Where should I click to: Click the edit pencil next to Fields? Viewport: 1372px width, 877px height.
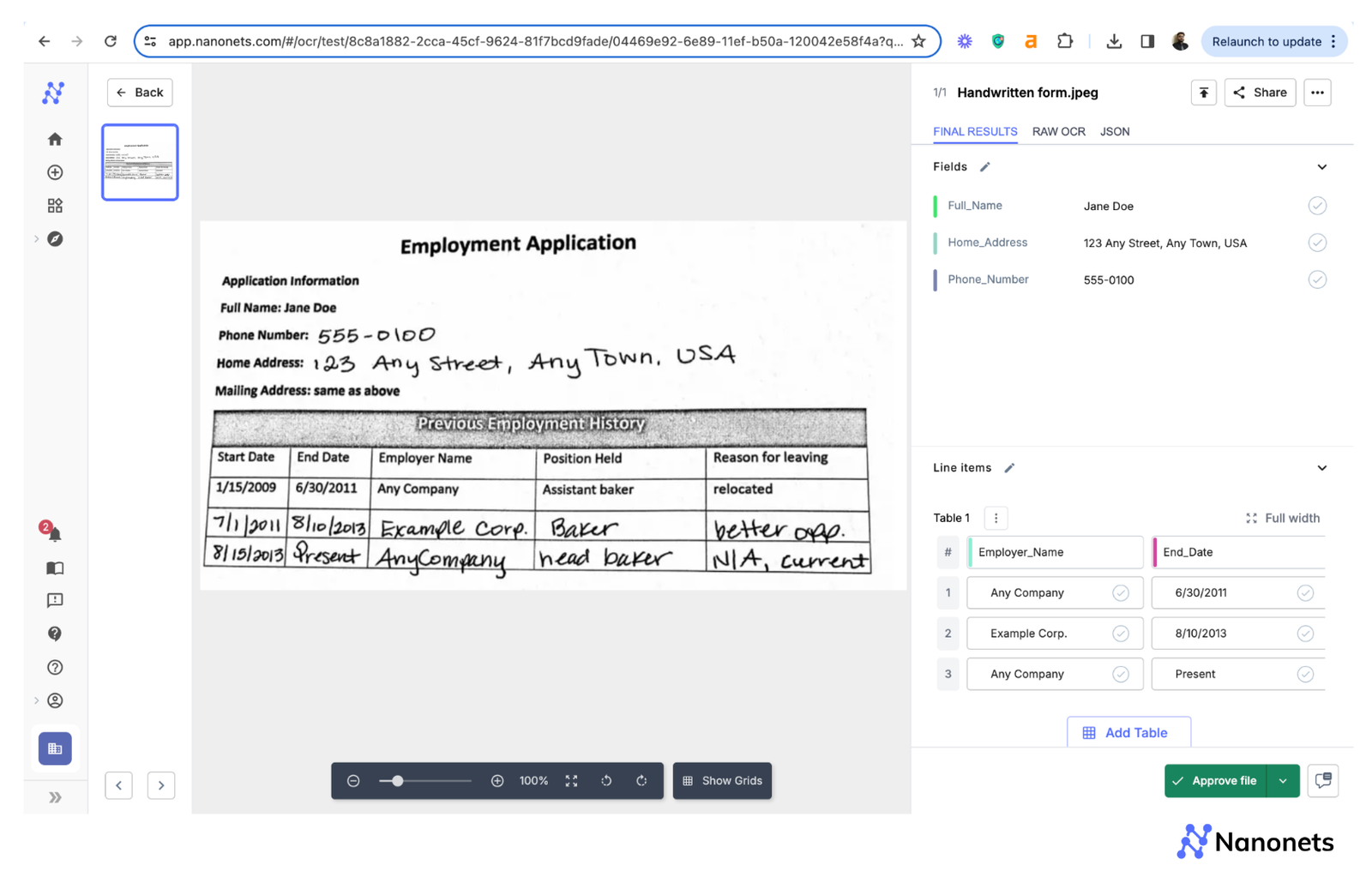click(x=984, y=166)
